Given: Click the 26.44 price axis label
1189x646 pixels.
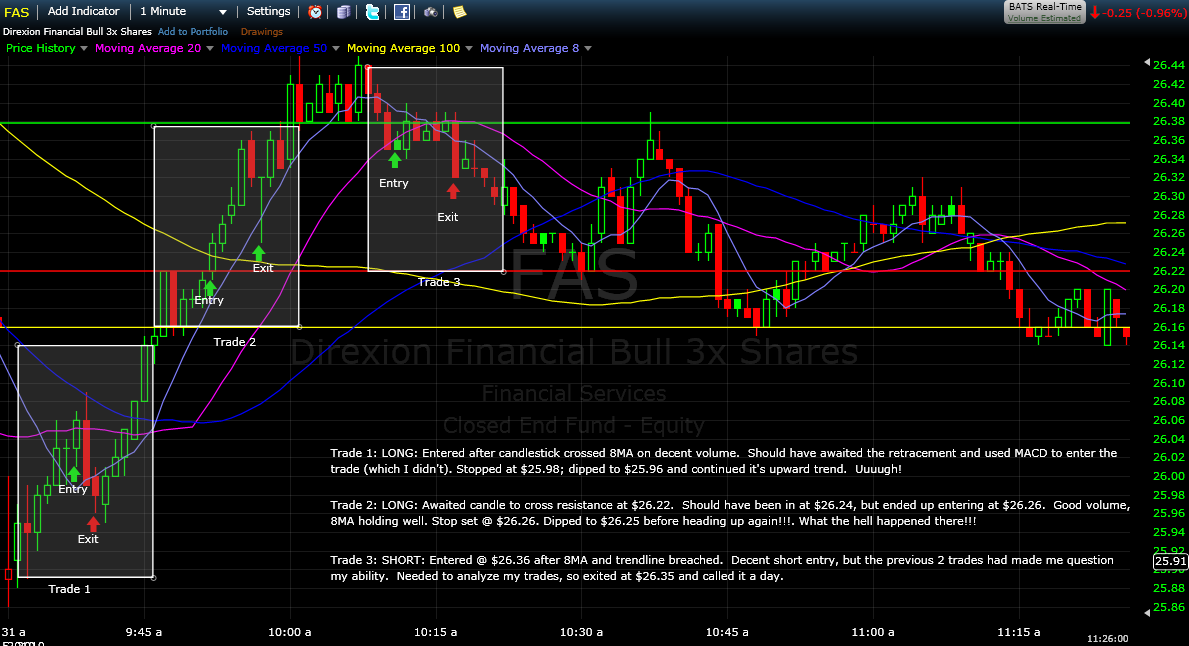Looking at the screenshot, I should click(1169, 65).
